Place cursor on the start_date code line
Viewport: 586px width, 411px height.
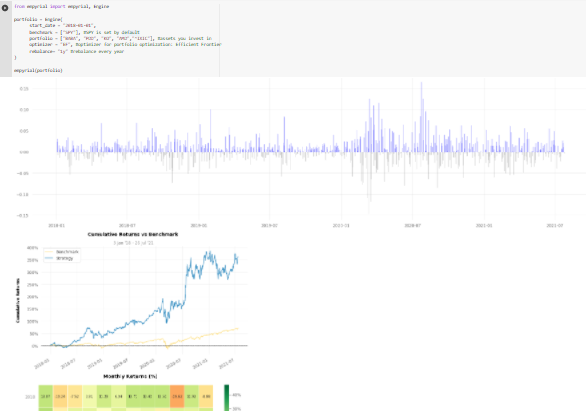tap(62, 25)
